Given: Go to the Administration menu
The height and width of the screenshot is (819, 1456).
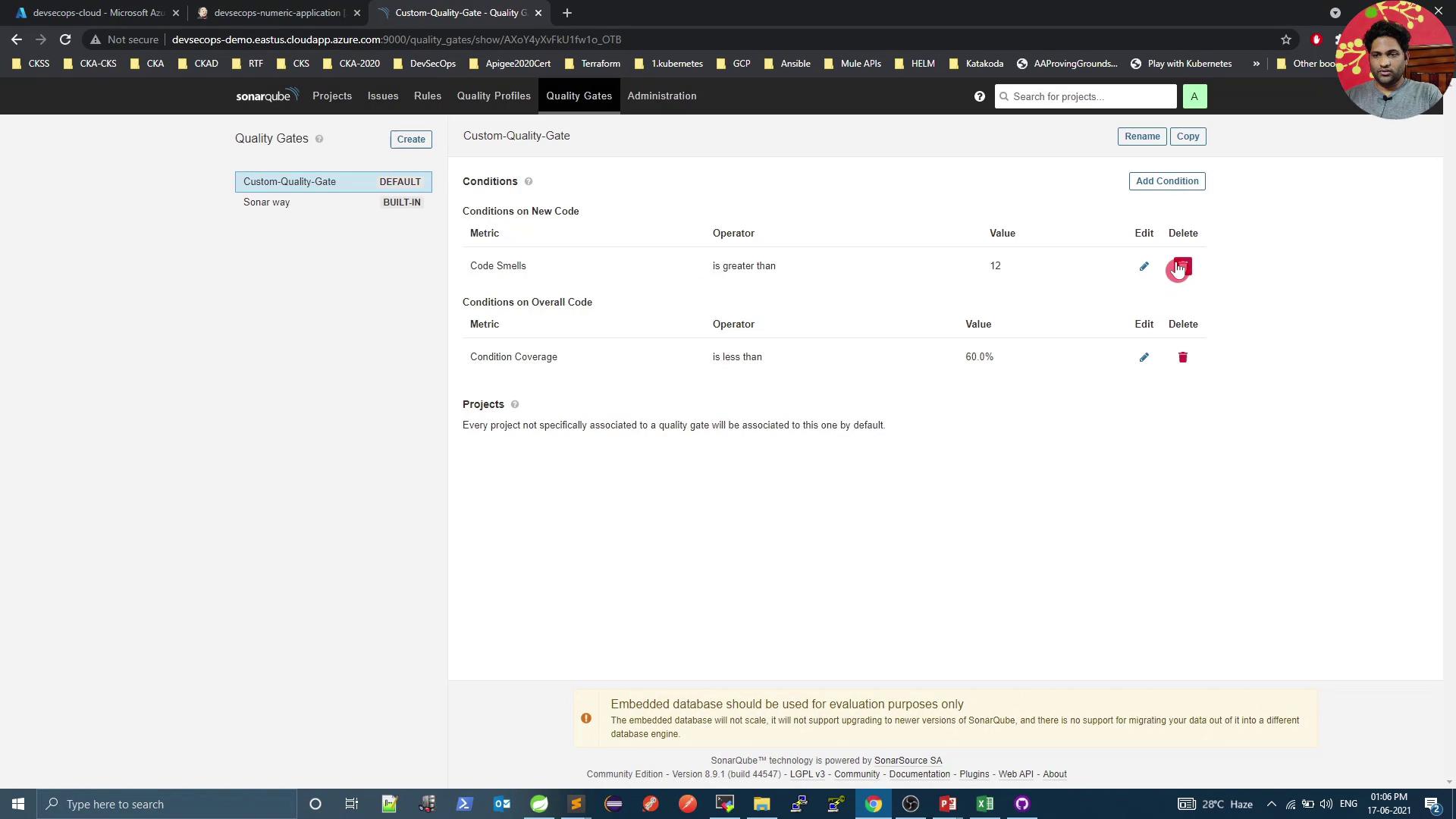Looking at the screenshot, I should pyautogui.click(x=661, y=96).
